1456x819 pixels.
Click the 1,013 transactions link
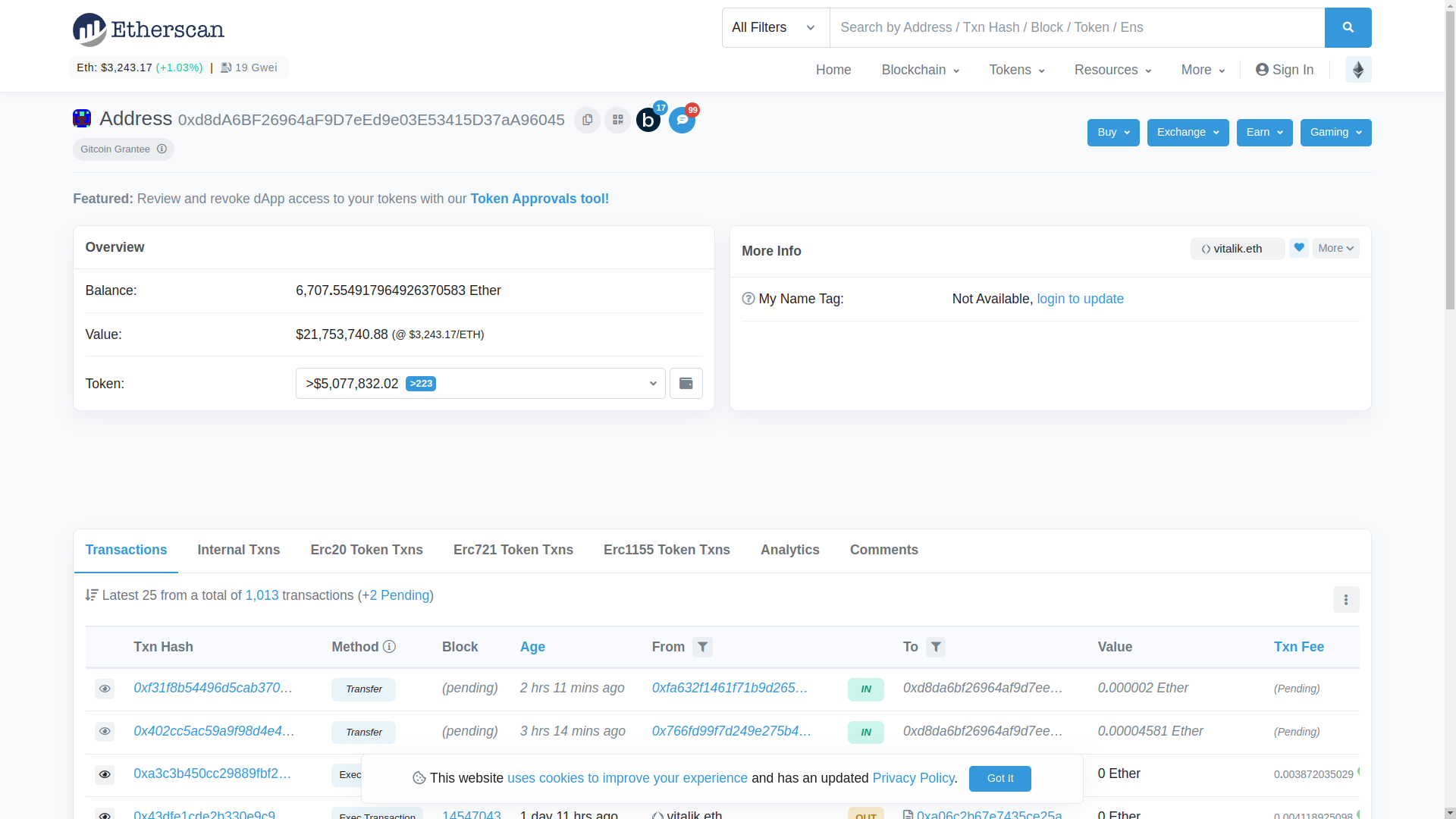tap(262, 595)
